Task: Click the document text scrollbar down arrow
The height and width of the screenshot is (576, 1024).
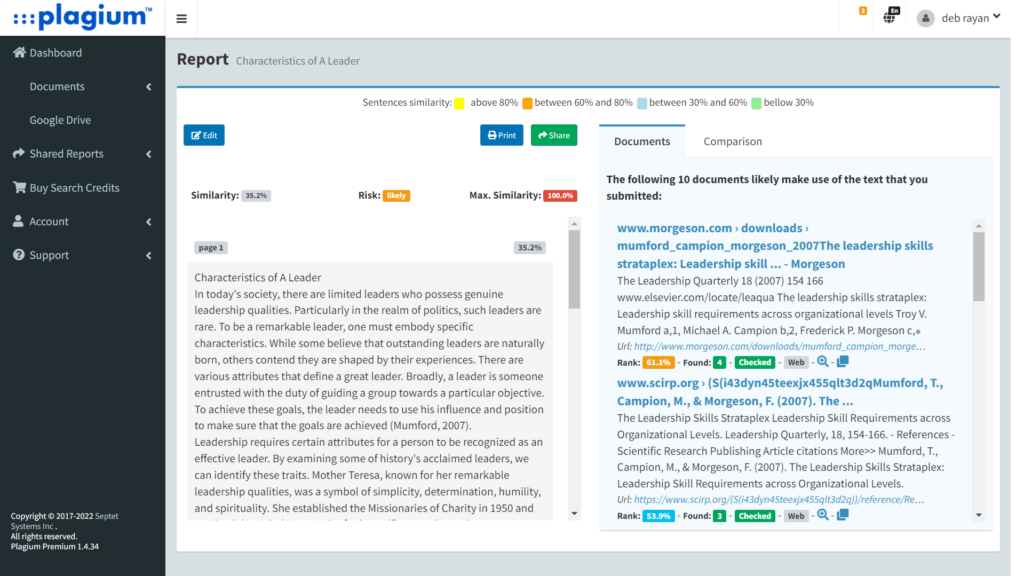Action: tap(574, 513)
